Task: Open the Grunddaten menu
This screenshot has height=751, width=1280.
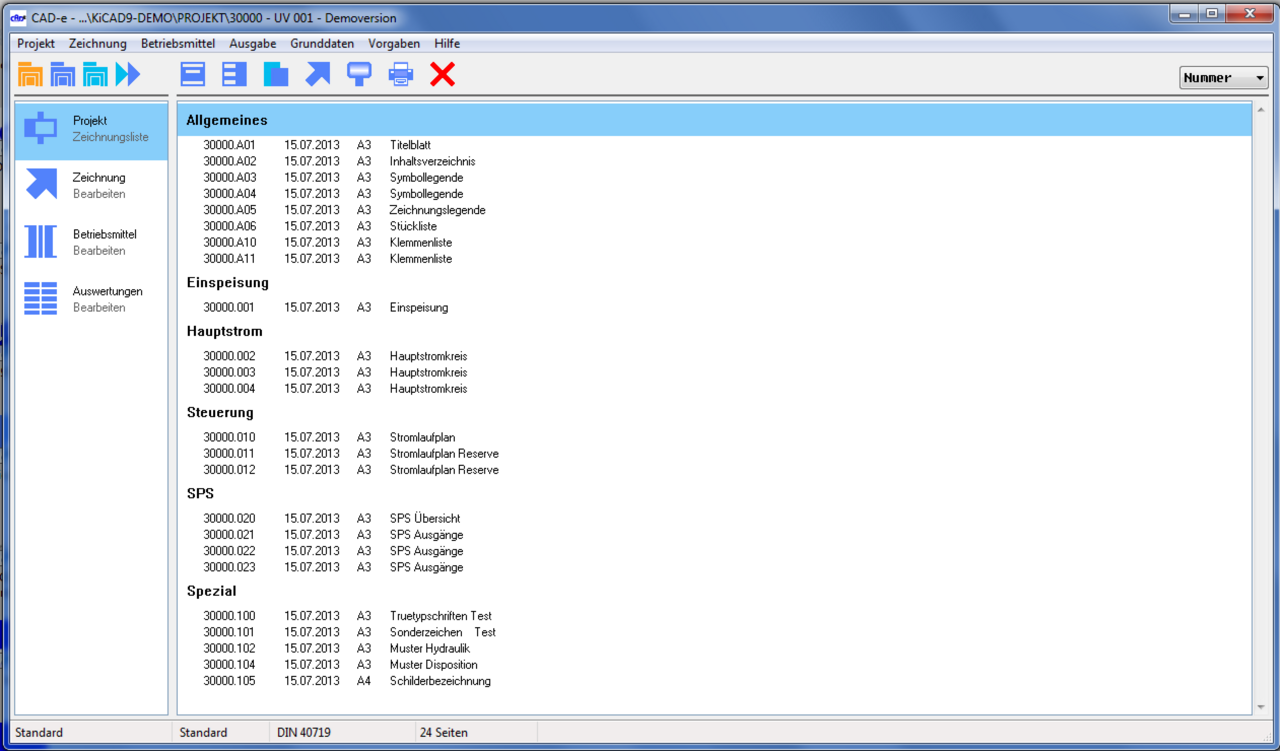Action: 322,44
